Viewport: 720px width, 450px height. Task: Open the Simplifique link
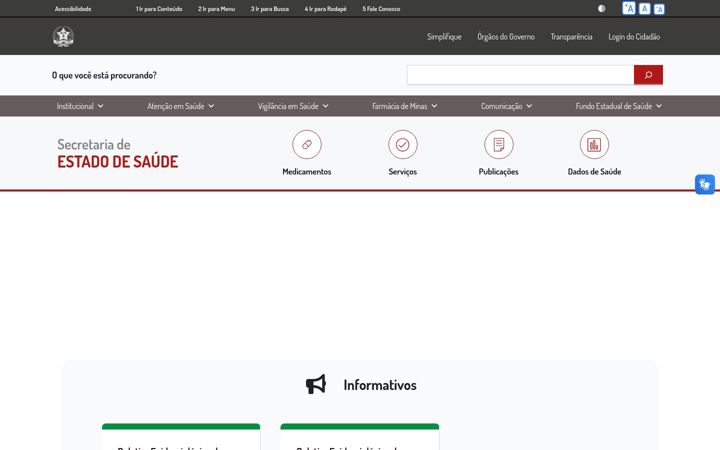pos(444,37)
